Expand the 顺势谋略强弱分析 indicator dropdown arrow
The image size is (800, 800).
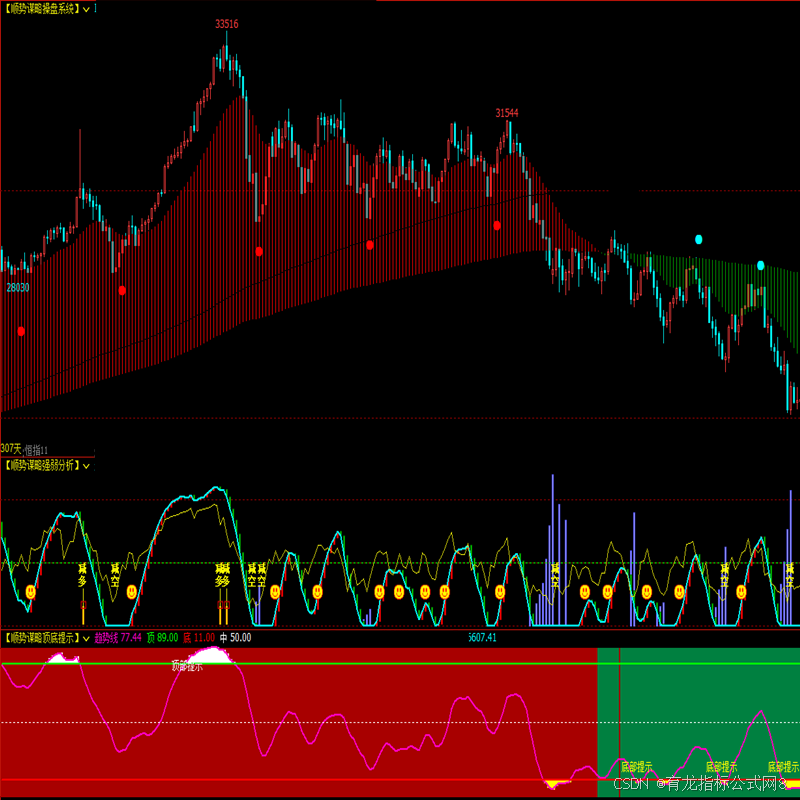coord(86,466)
